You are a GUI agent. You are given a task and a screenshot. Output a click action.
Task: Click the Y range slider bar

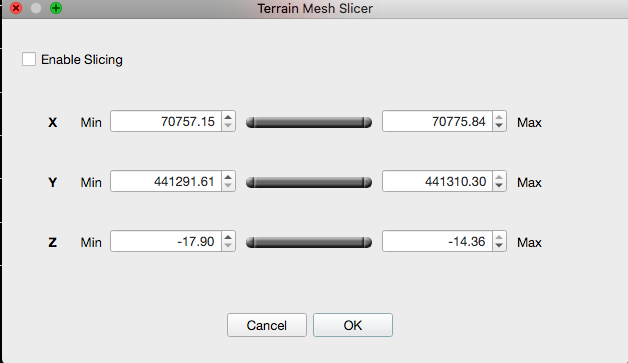click(x=309, y=182)
